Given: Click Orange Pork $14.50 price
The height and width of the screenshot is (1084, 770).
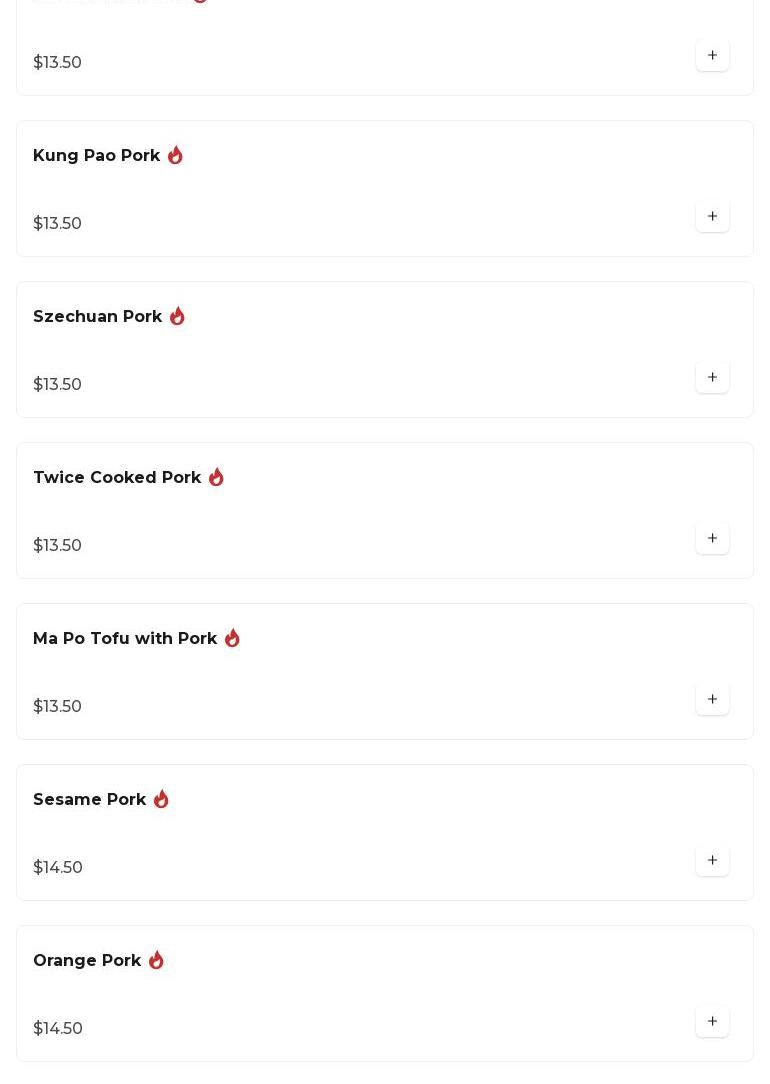Looking at the screenshot, I should (x=58, y=1028).
